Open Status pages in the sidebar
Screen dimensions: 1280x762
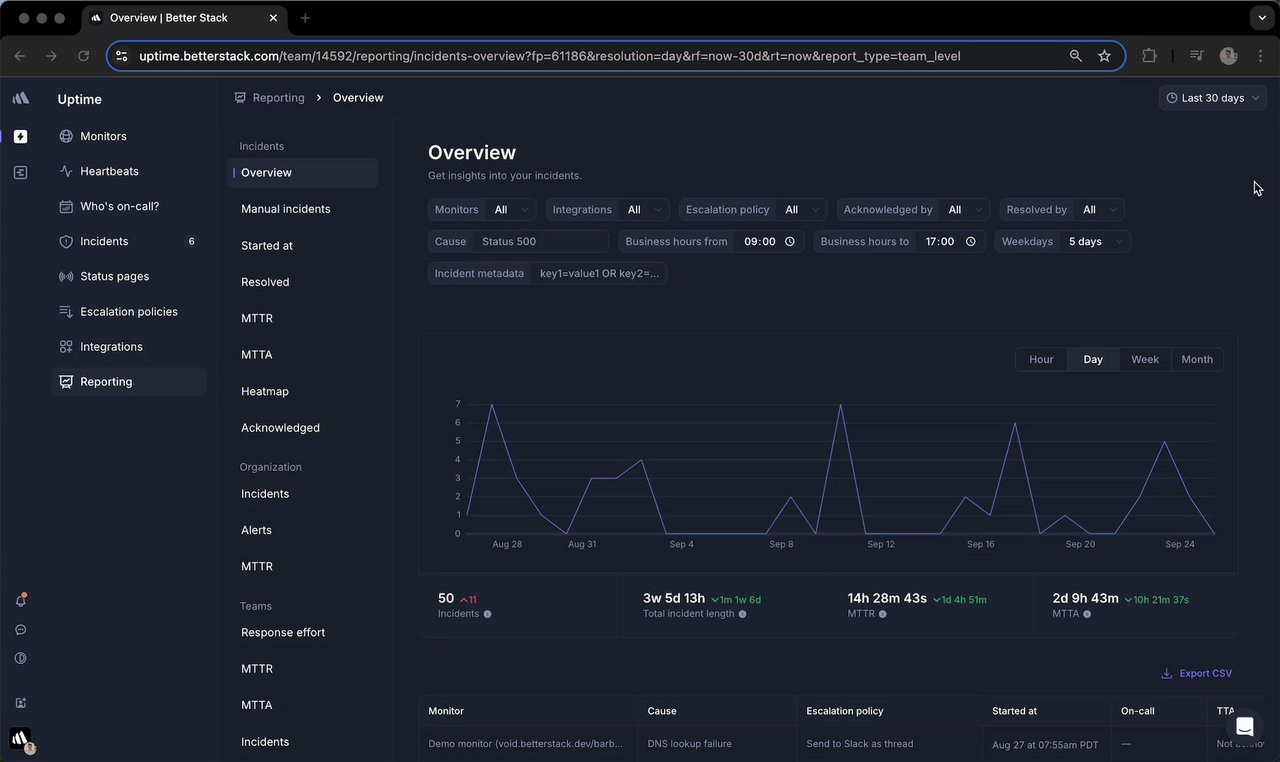click(129, 276)
